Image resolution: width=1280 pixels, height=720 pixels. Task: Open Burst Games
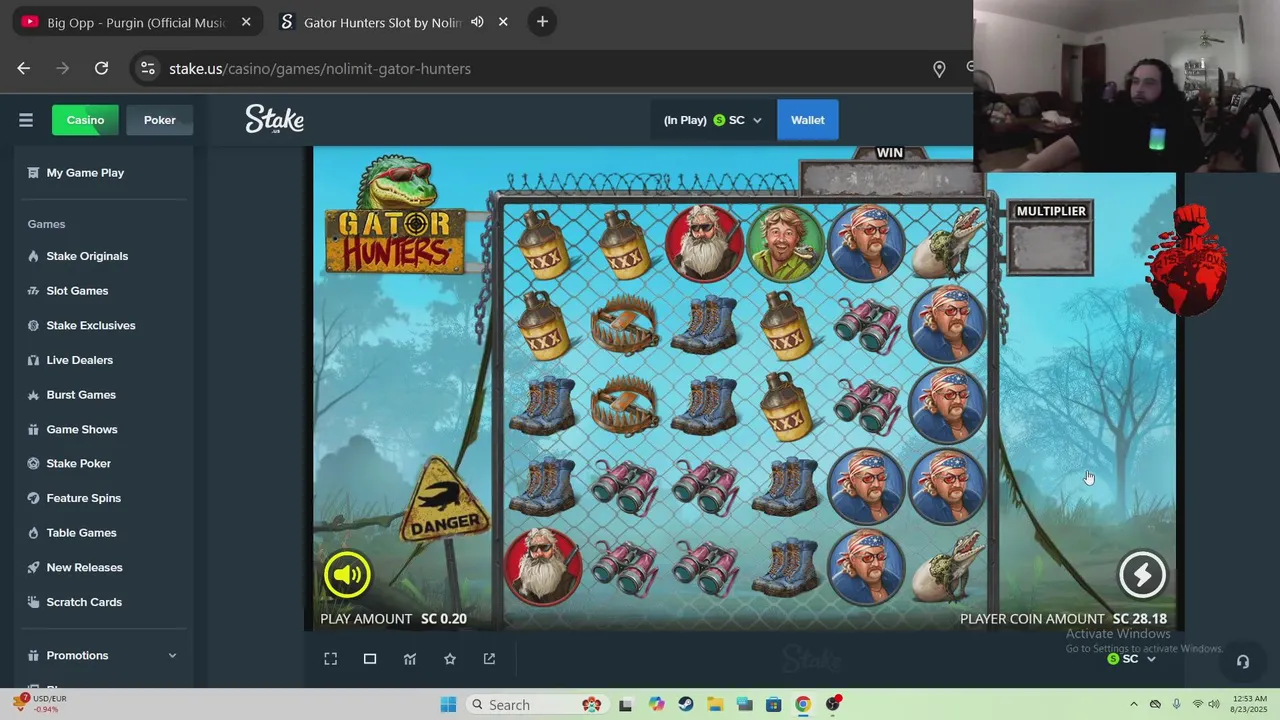tap(81, 395)
